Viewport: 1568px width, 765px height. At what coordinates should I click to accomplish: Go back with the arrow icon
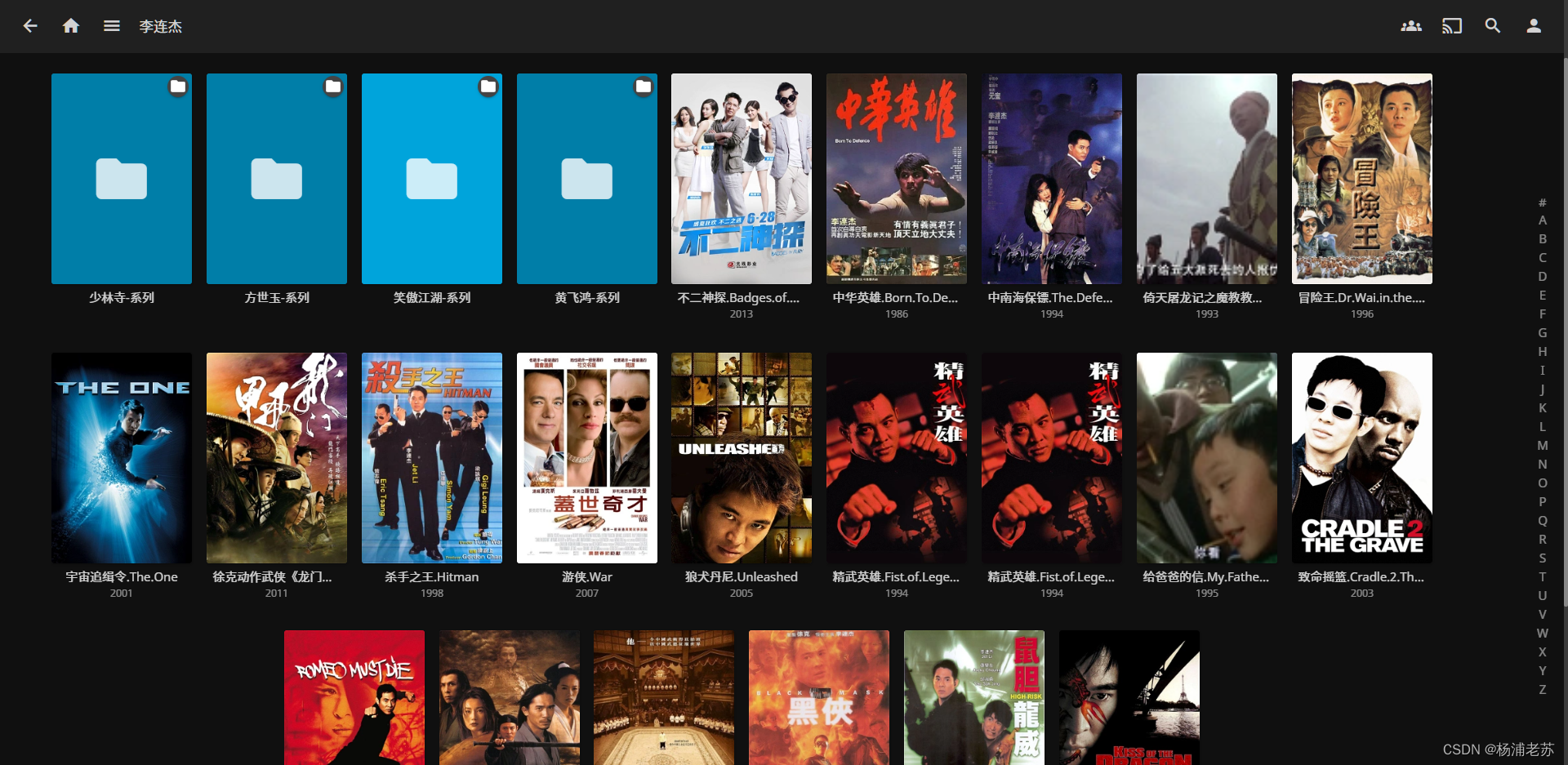coord(30,26)
